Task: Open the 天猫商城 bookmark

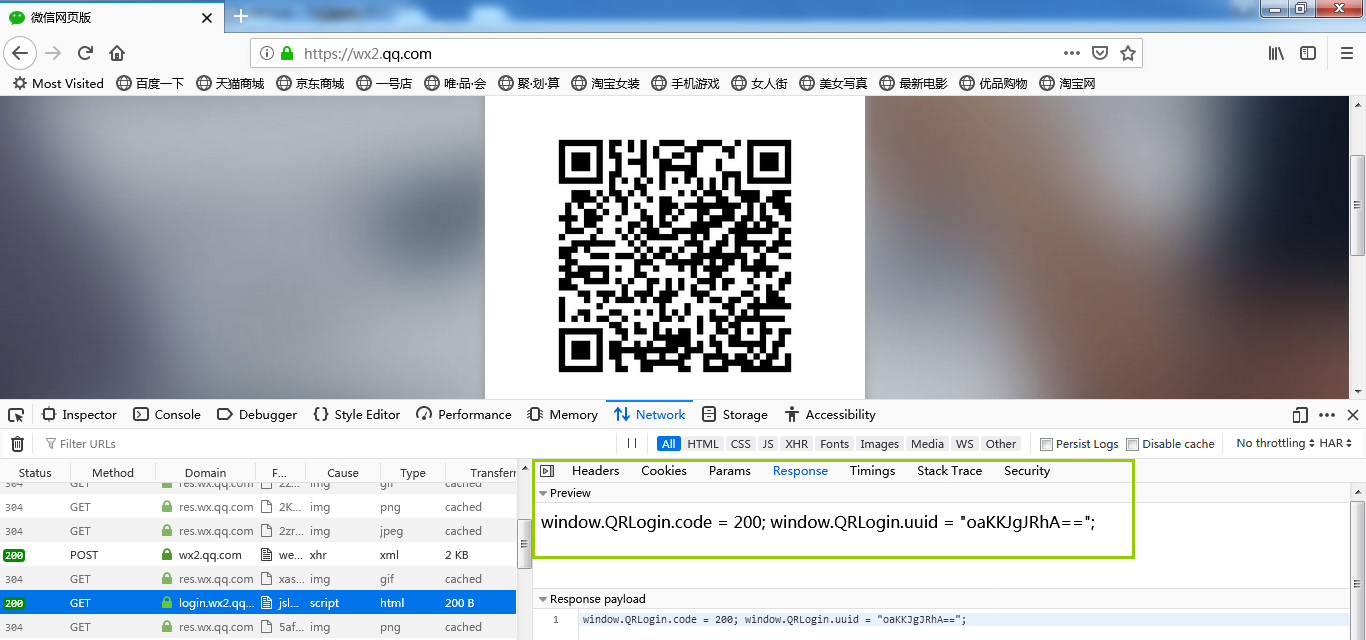Action: click(x=230, y=83)
